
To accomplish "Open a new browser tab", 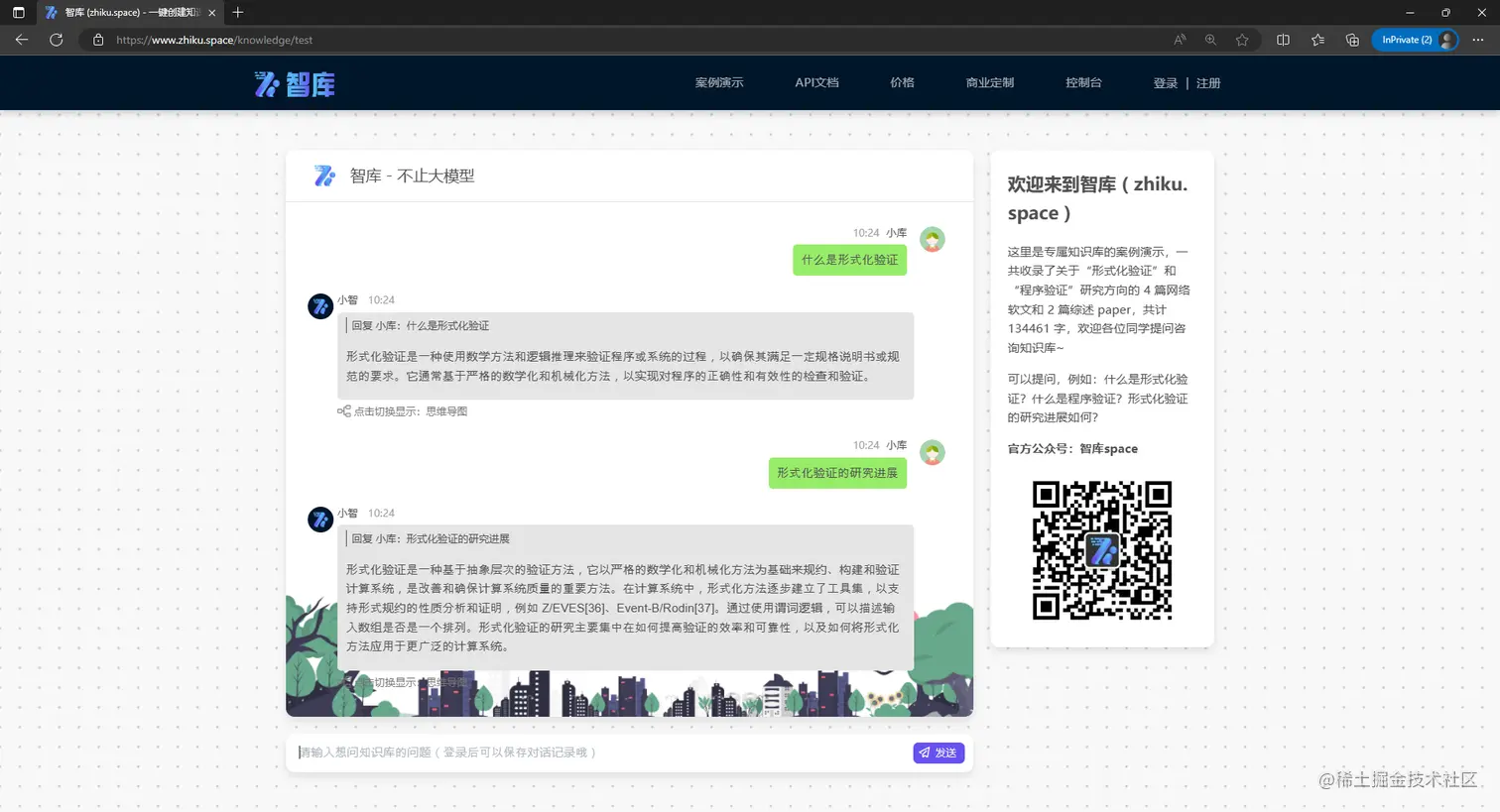I will 238,13.
